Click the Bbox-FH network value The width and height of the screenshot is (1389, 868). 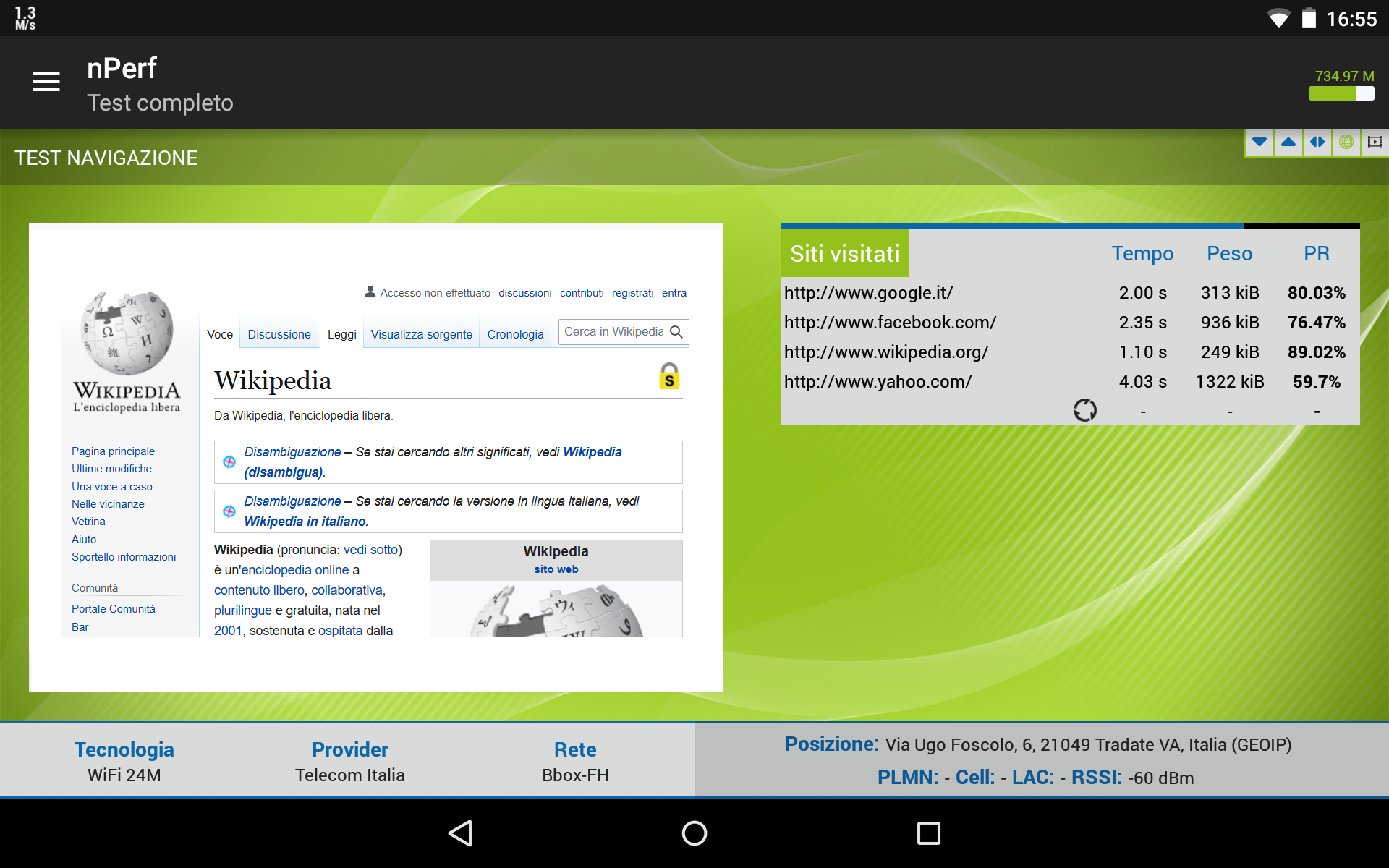575,775
